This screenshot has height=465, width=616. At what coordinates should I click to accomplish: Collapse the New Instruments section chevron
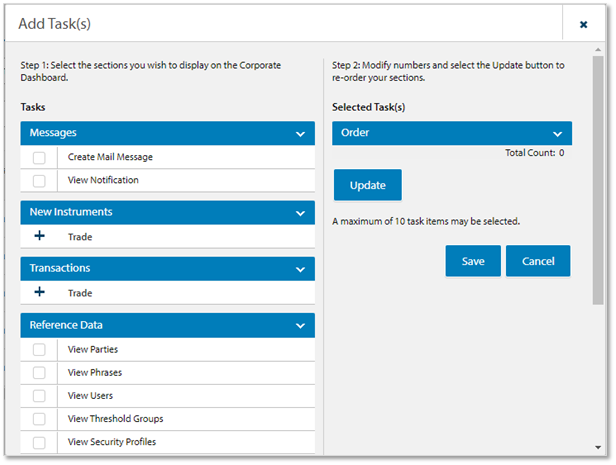point(299,213)
